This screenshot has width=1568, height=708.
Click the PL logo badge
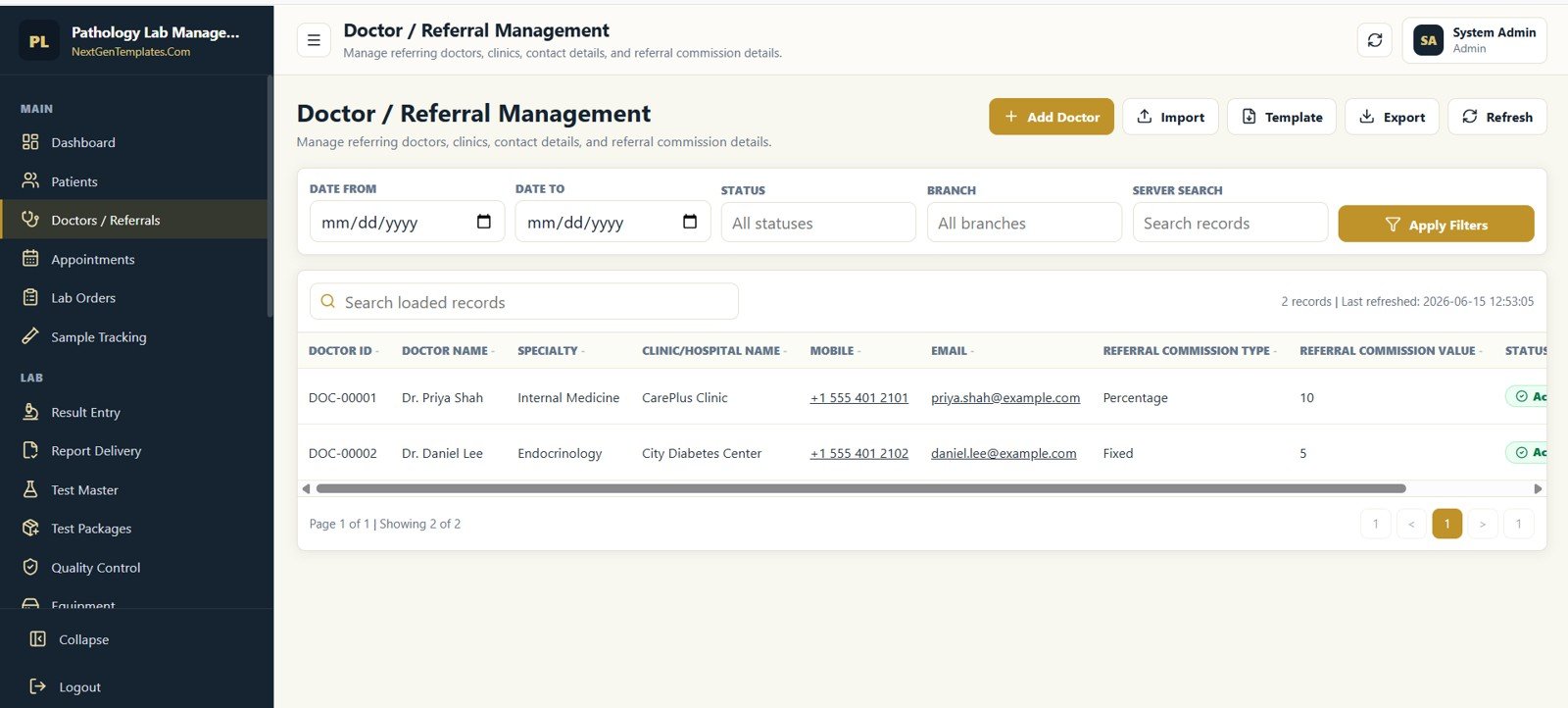(39, 41)
